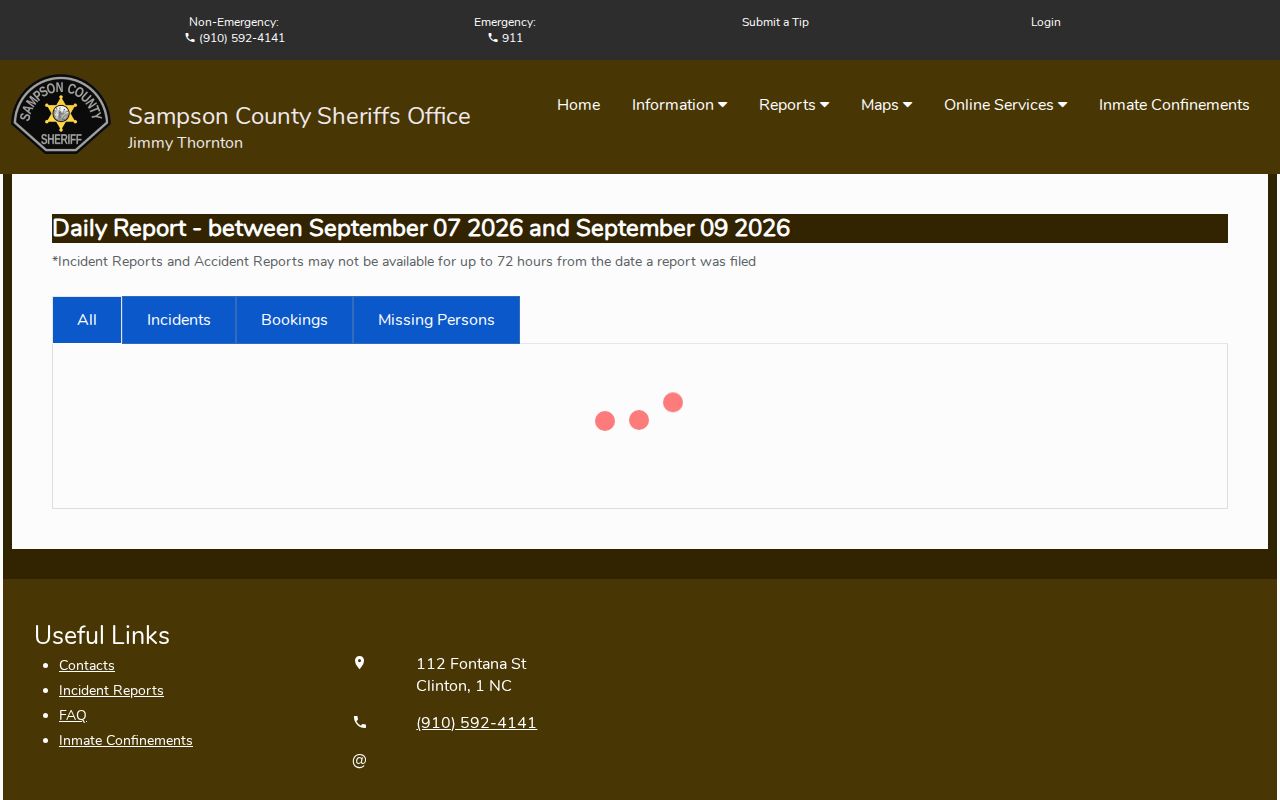Click the Jimmy Thornton name text
Screen dimensions: 1280x800
tap(185, 143)
